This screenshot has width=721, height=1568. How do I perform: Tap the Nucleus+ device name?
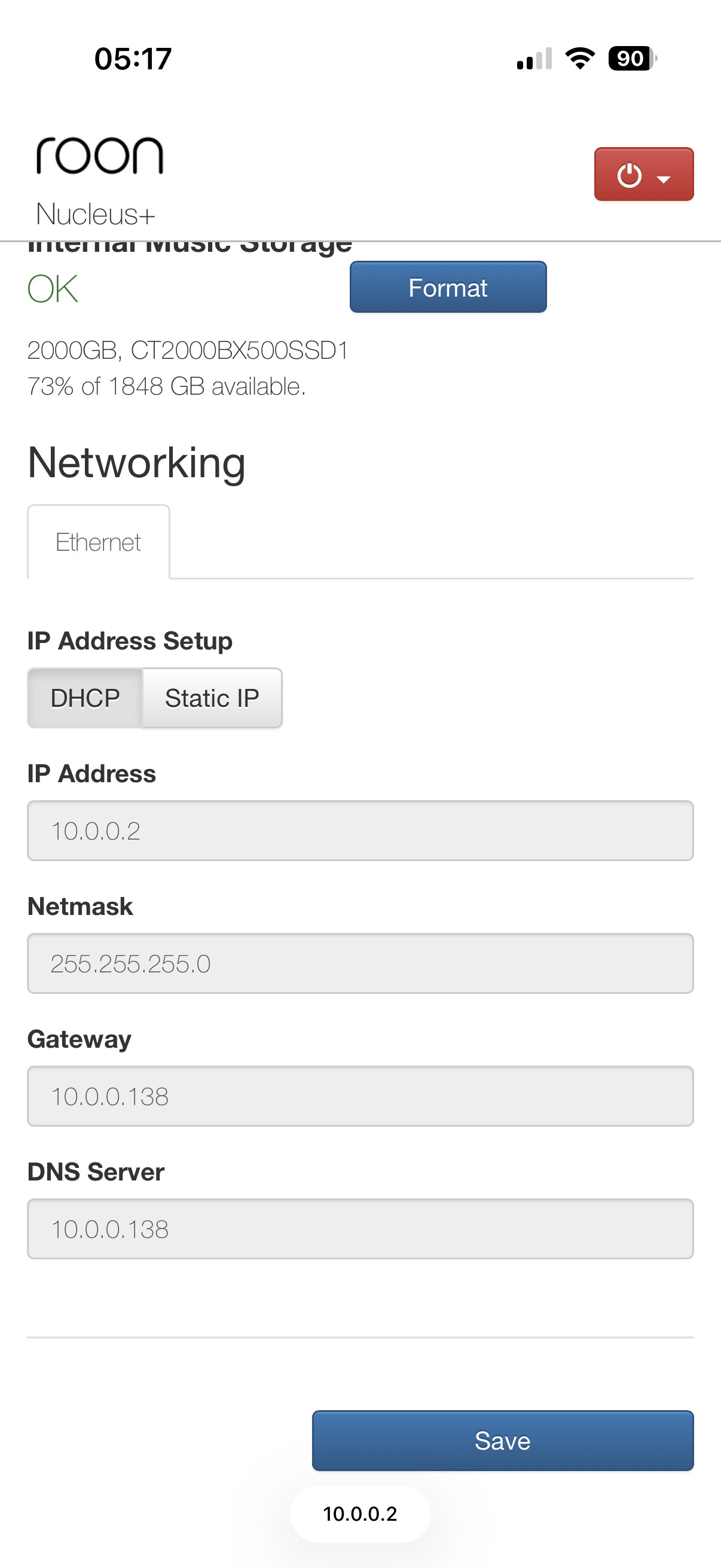(96, 214)
